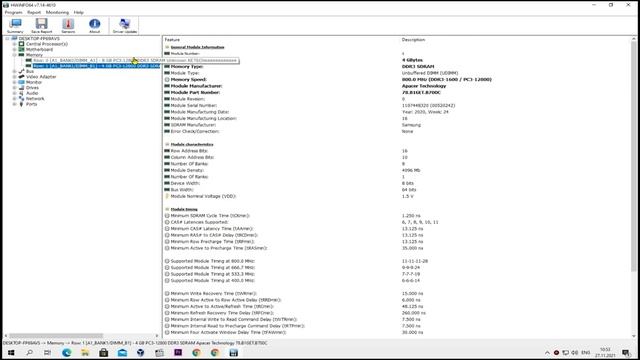
Task: Expand the Central Processor(s) branch
Action: point(15,44)
